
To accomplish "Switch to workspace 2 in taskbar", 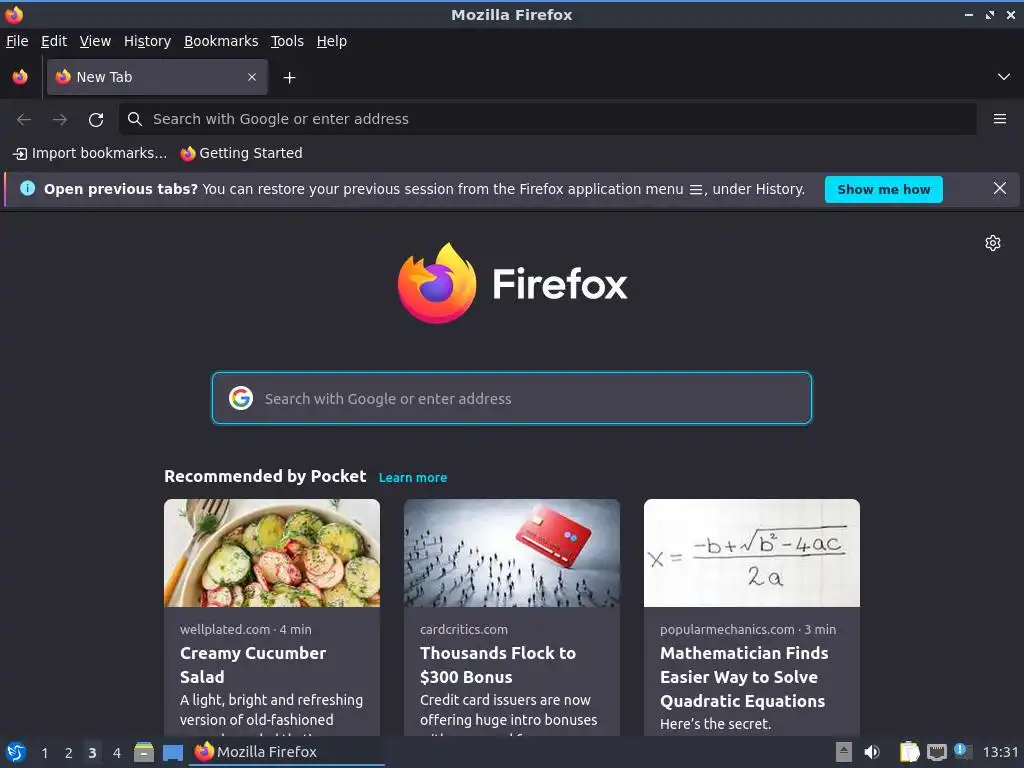I will [x=69, y=753].
